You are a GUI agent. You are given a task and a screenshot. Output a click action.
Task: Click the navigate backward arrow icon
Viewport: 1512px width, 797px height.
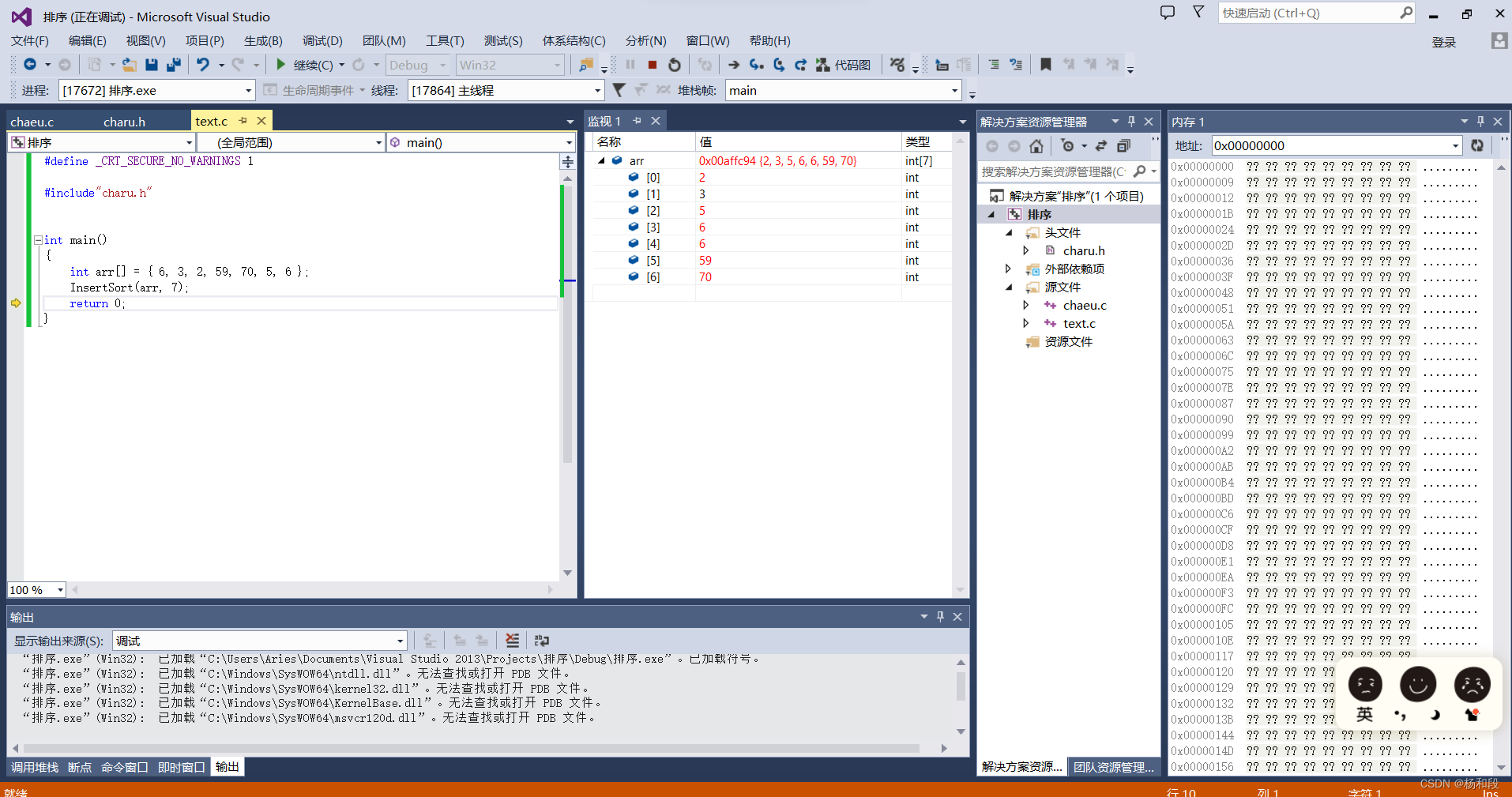point(30,65)
